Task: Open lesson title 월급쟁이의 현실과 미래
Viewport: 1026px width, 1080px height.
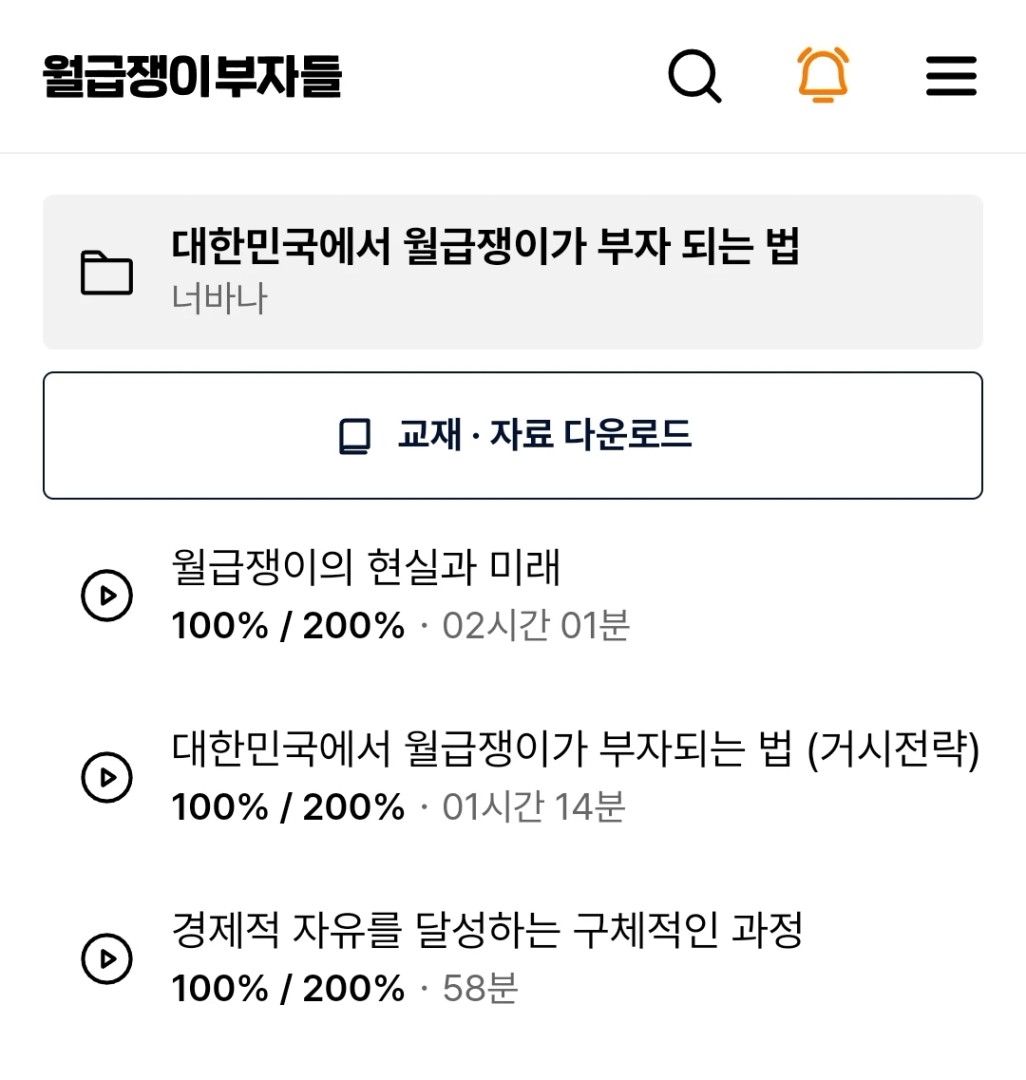Action: [x=366, y=568]
